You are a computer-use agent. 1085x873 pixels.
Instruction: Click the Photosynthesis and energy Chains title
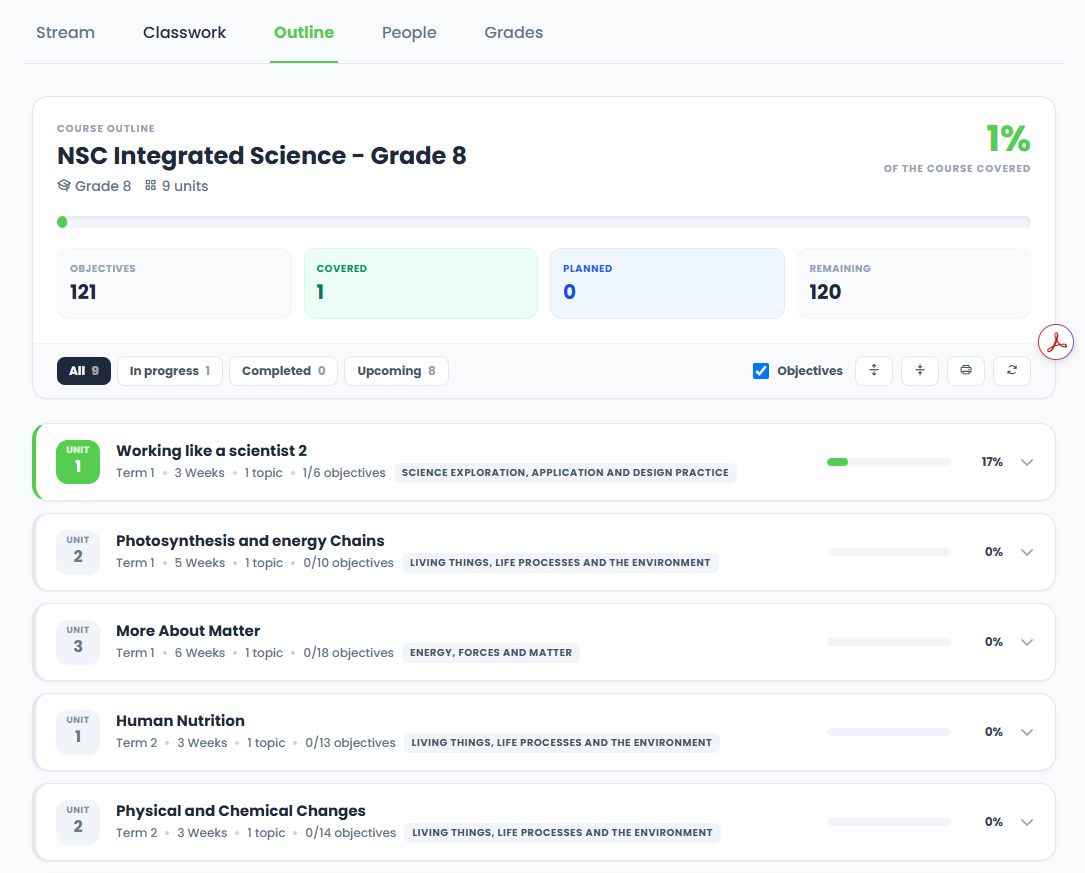[x=250, y=540]
